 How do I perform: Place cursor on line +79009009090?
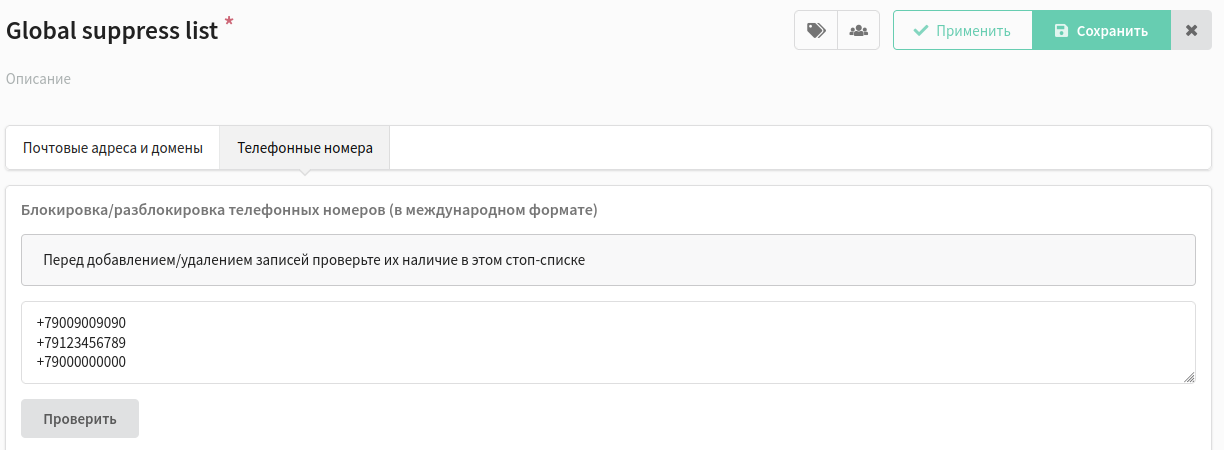[81, 323]
